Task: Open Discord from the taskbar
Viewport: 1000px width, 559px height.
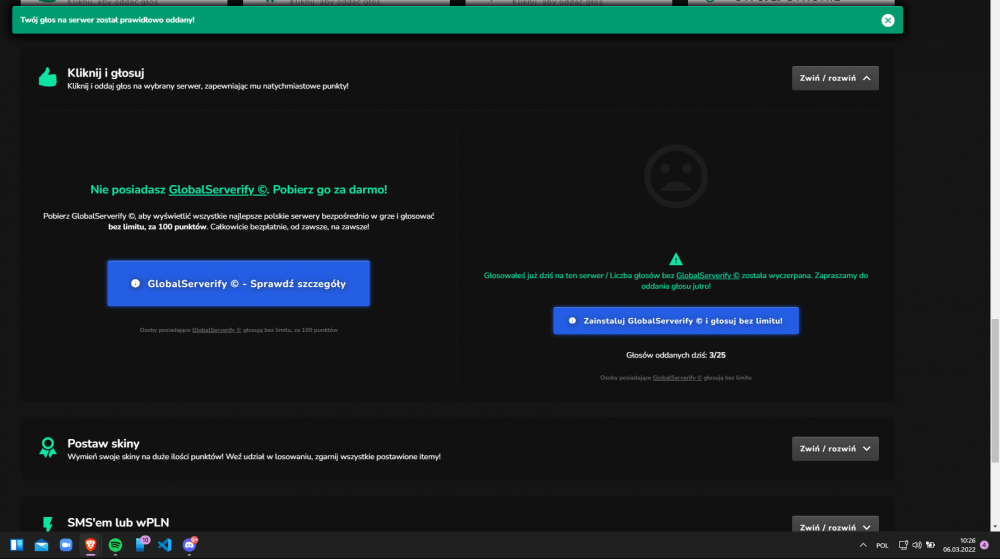Action: pos(190,544)
